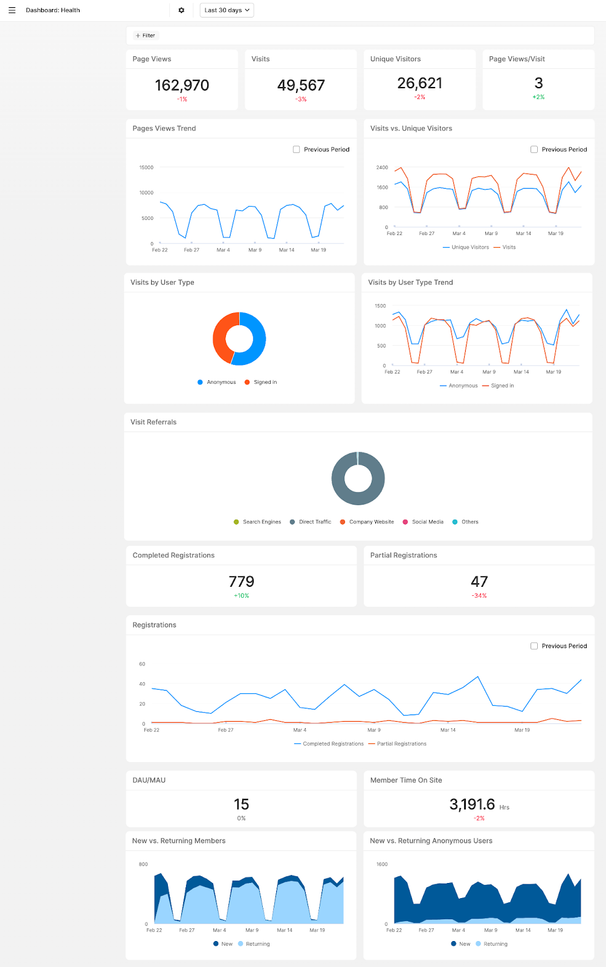
Task: Toggle Anonymous legend in Visits by User Type donut
Action: 216,382
